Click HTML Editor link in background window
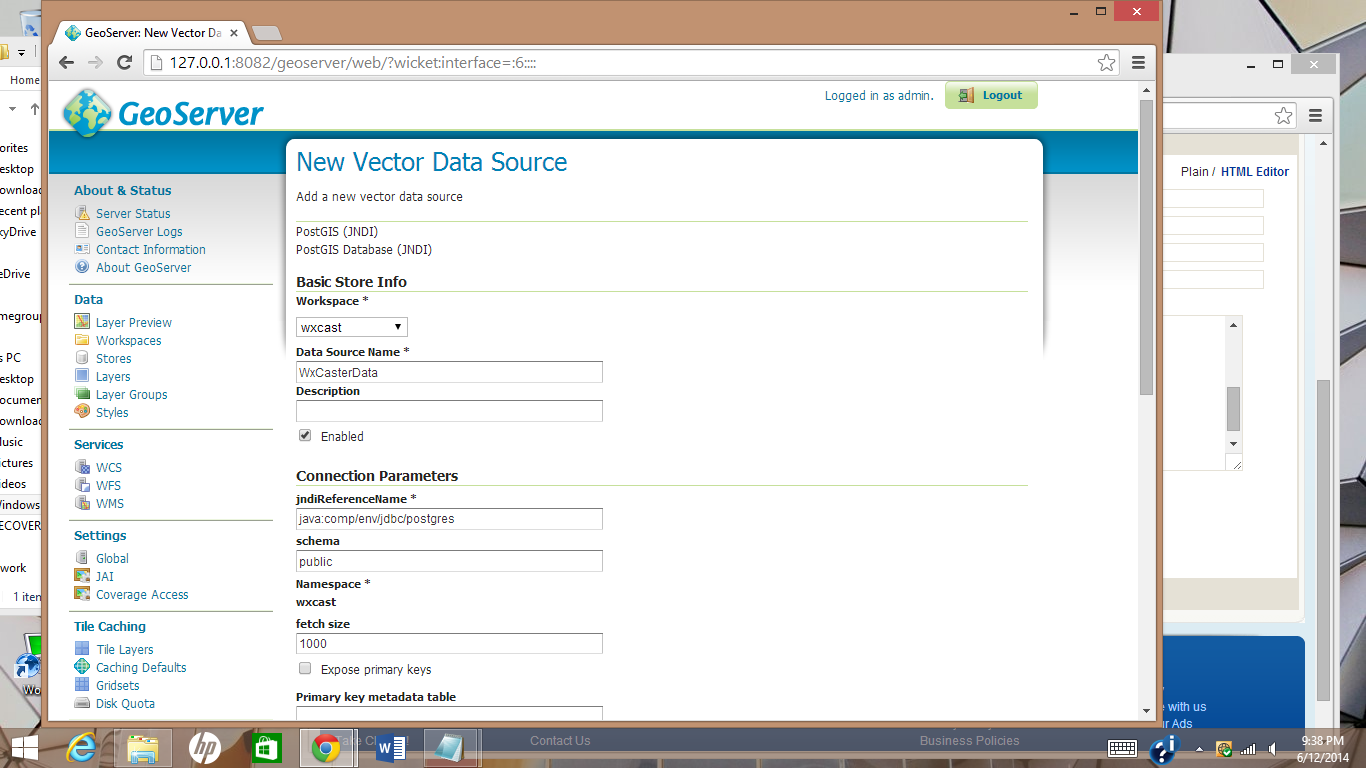1366x768 pixels. [x=1255, y=171]
